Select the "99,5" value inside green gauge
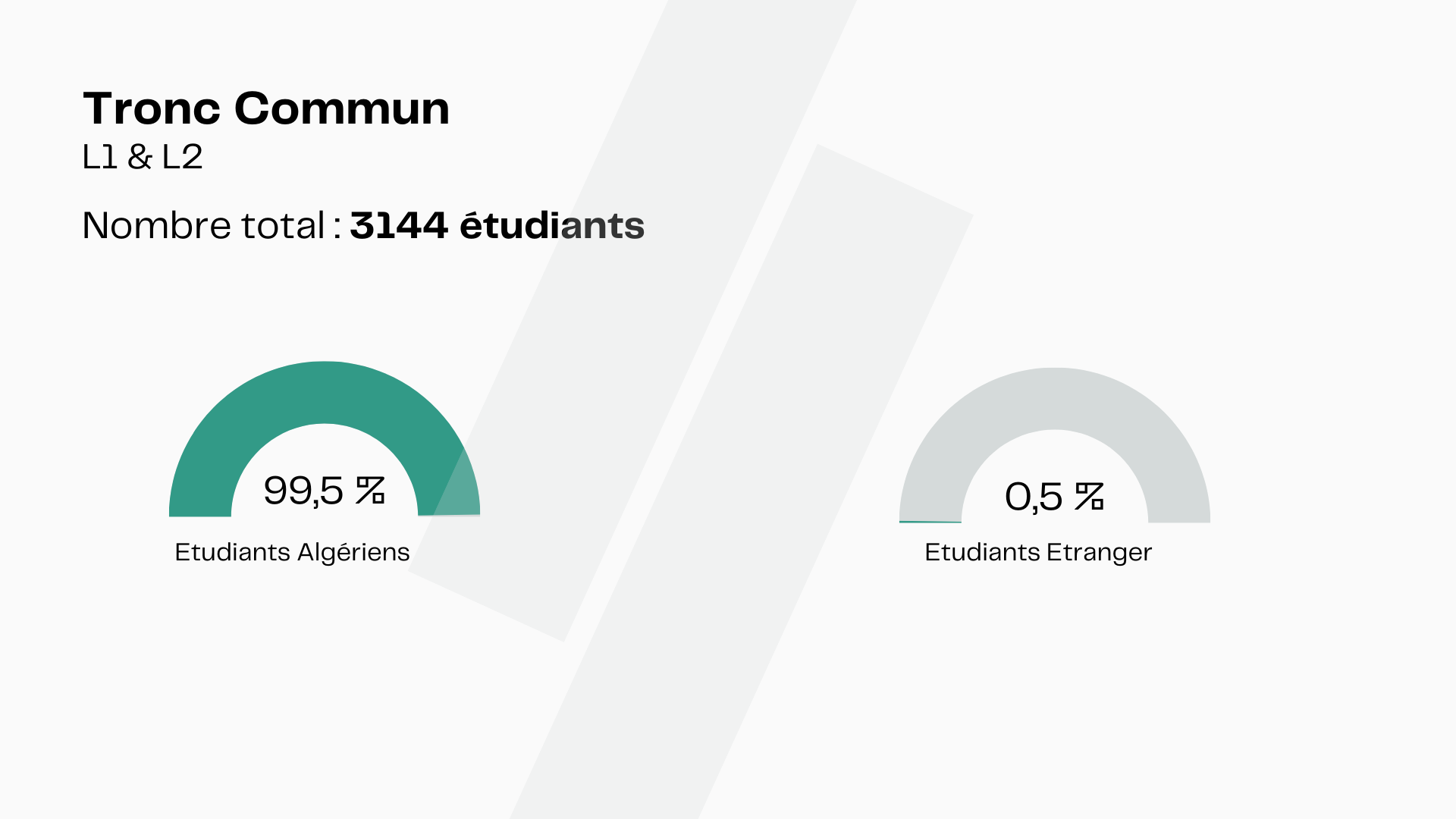The height and width of the screenshot is (819, 1456). (303, 491)
